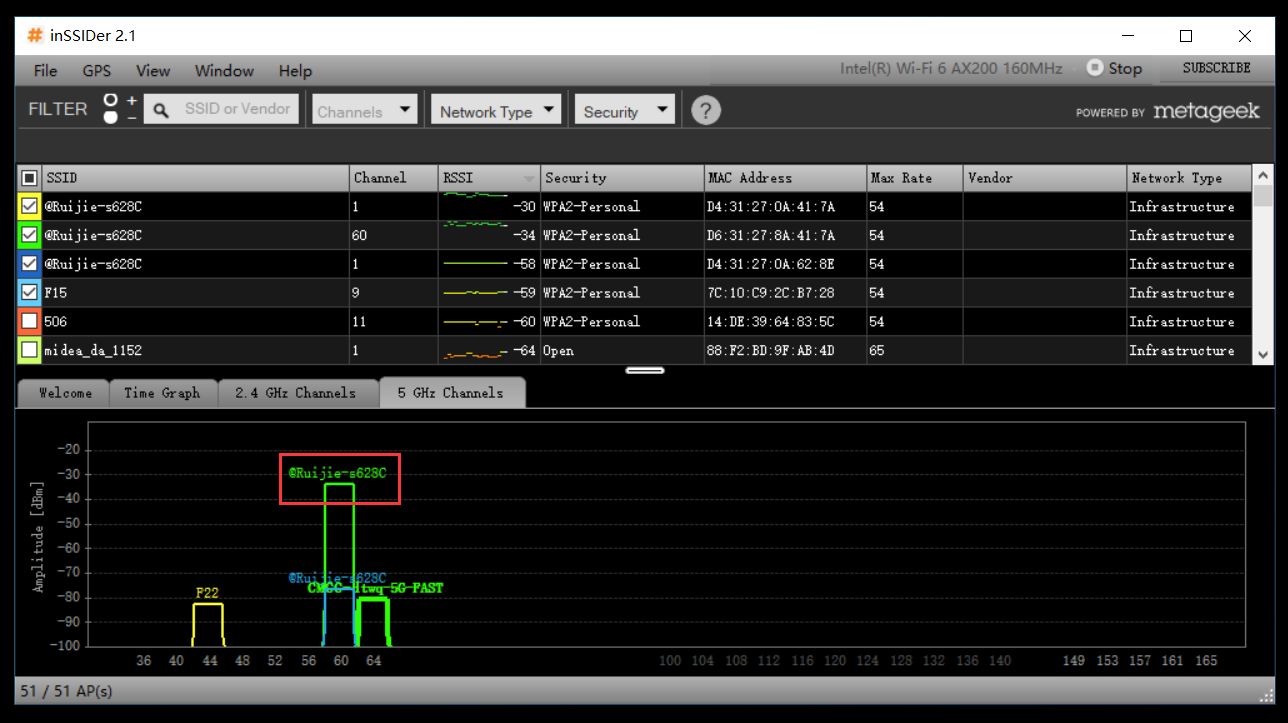1288x723 pixels.
Task: Open the filter help question mark
Action: point(706,110)
